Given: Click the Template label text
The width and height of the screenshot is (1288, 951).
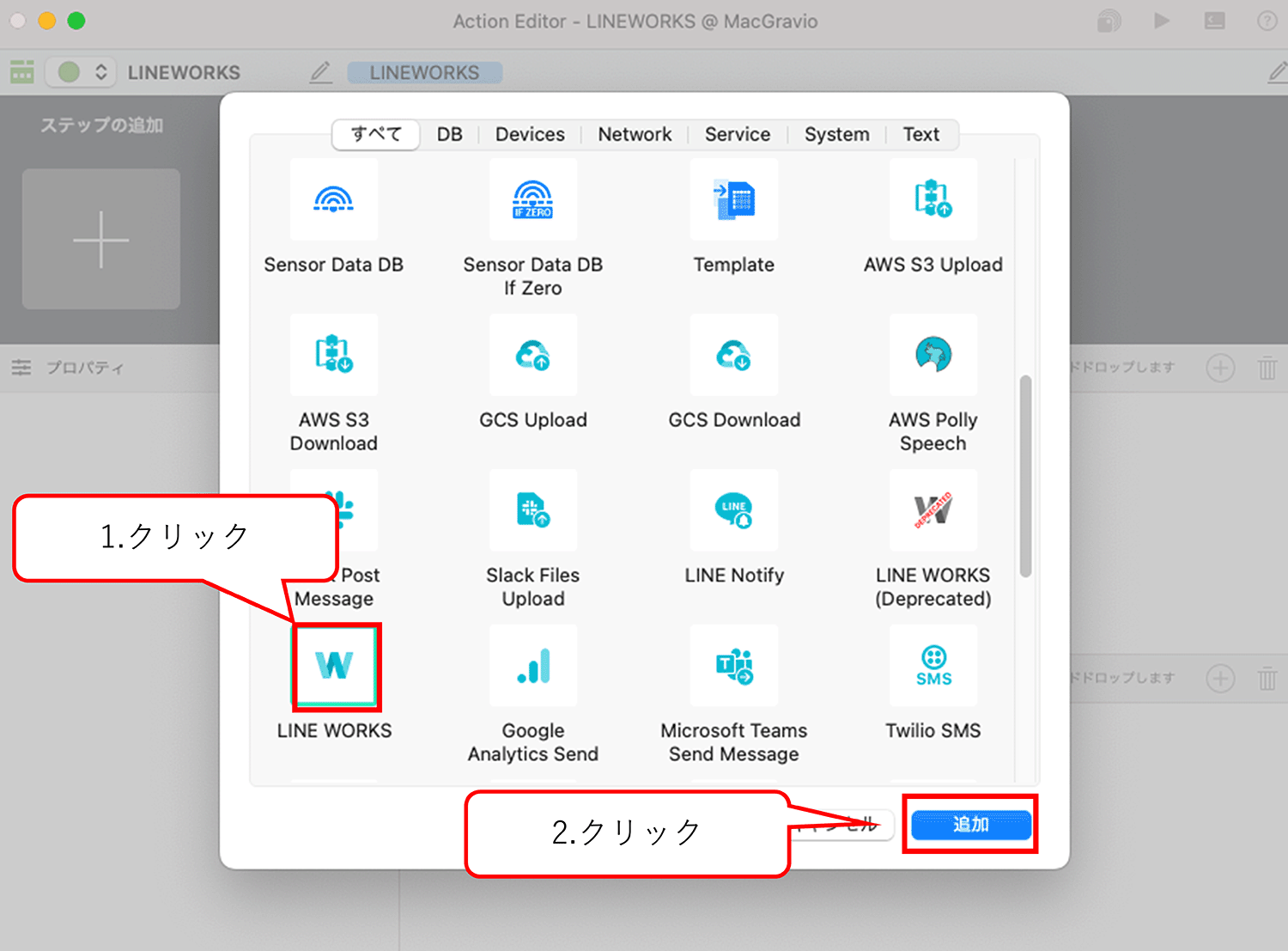Looking at the screenshot, I should pos(733,265).
